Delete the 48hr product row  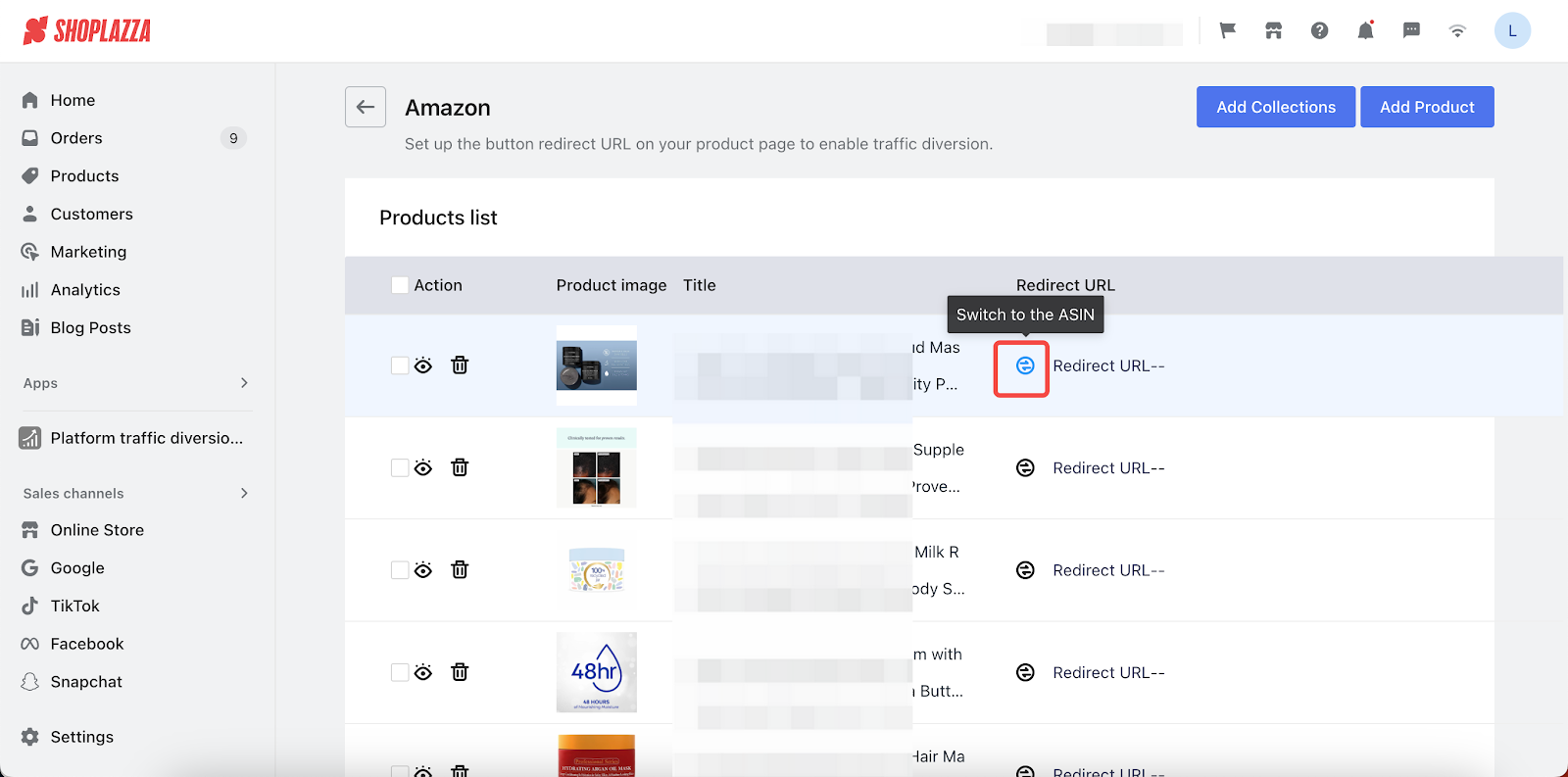coord(460,672)
